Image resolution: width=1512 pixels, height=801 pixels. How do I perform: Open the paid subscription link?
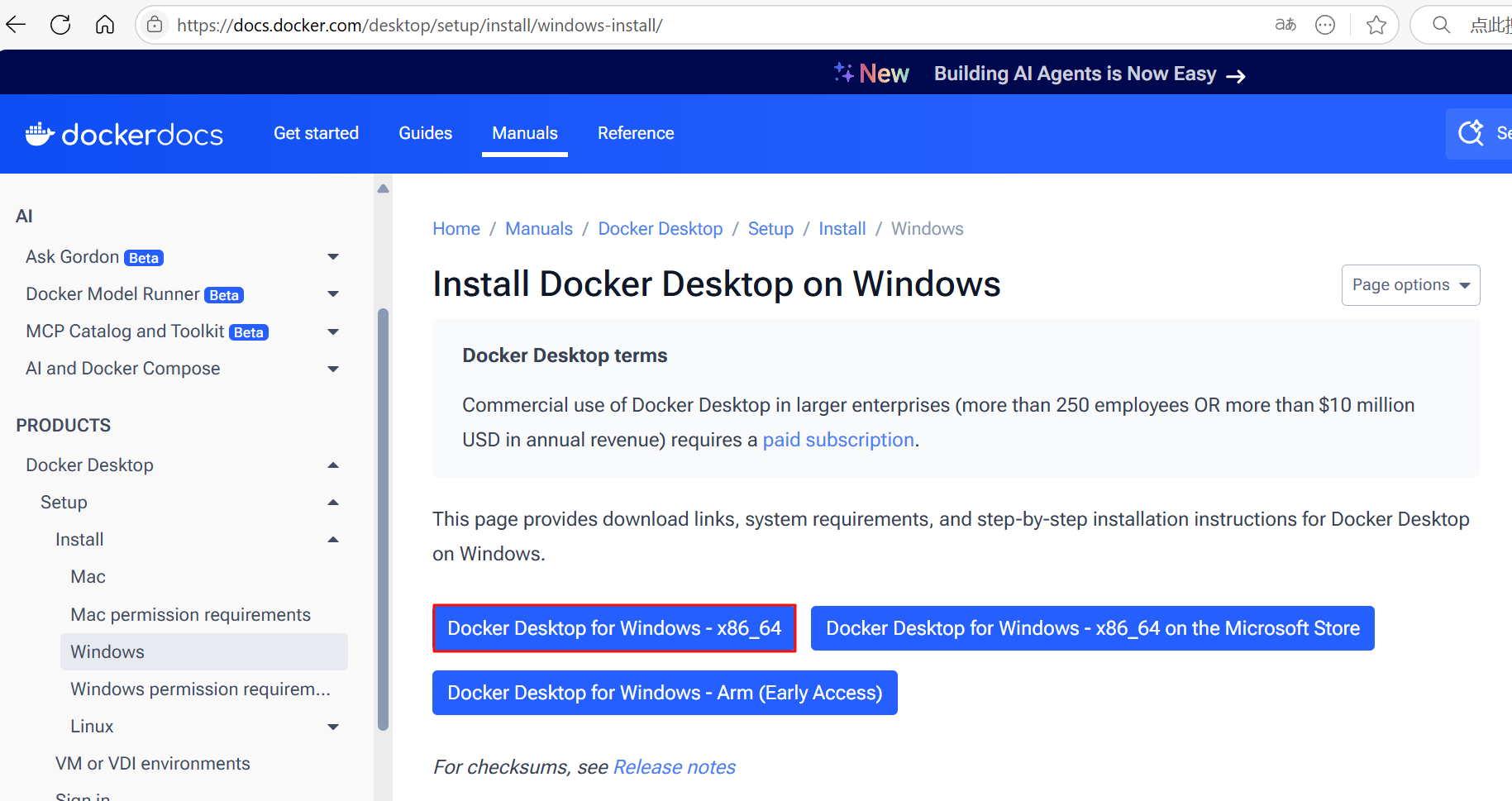(837, 439)
